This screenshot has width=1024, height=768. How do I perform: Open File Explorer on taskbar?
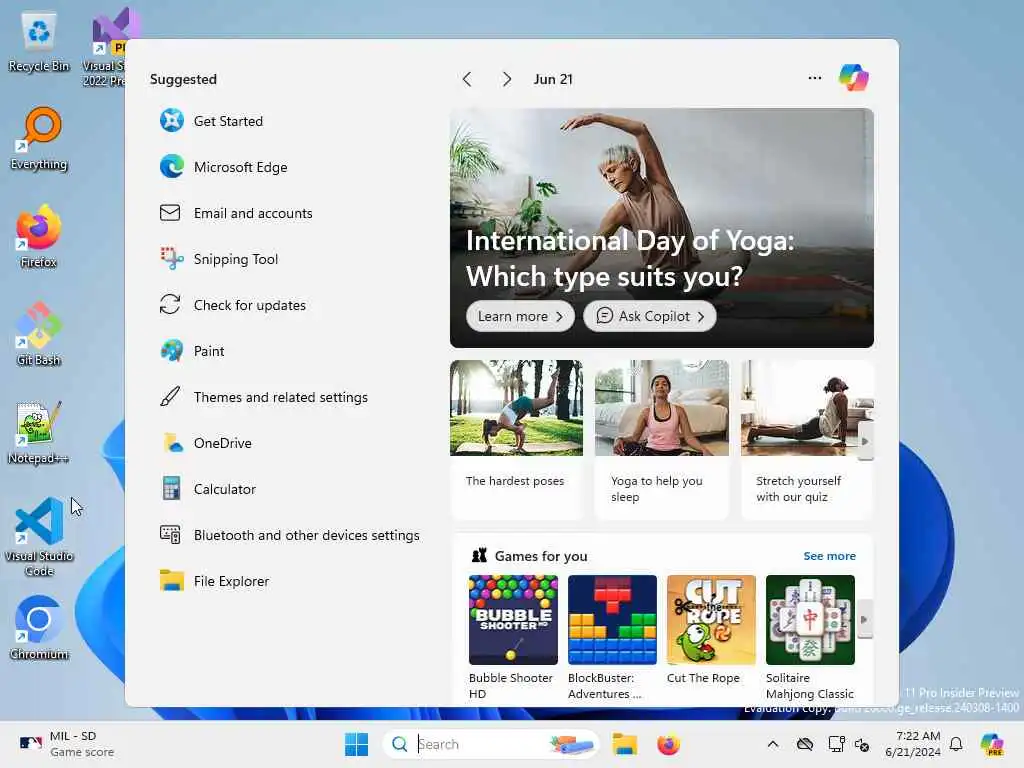[625, 744]
